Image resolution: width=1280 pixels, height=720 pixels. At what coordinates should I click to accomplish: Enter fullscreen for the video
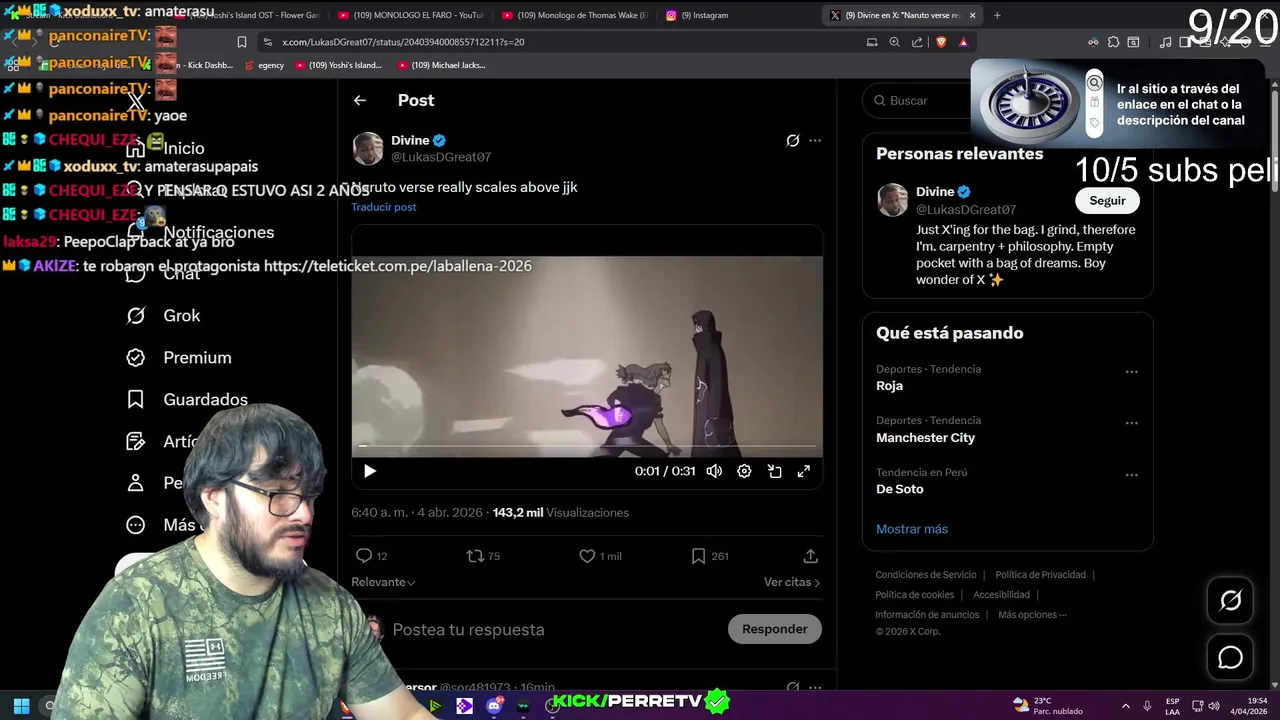pos(803,471)
